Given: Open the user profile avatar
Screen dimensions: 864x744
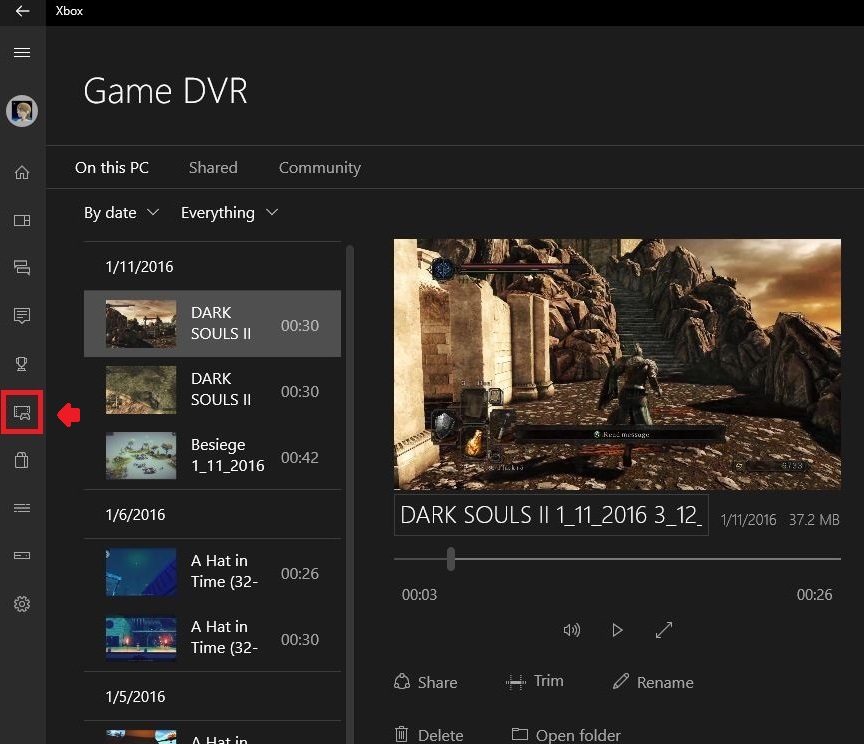Looking at the screenshot, I should [x=22, y=111].
